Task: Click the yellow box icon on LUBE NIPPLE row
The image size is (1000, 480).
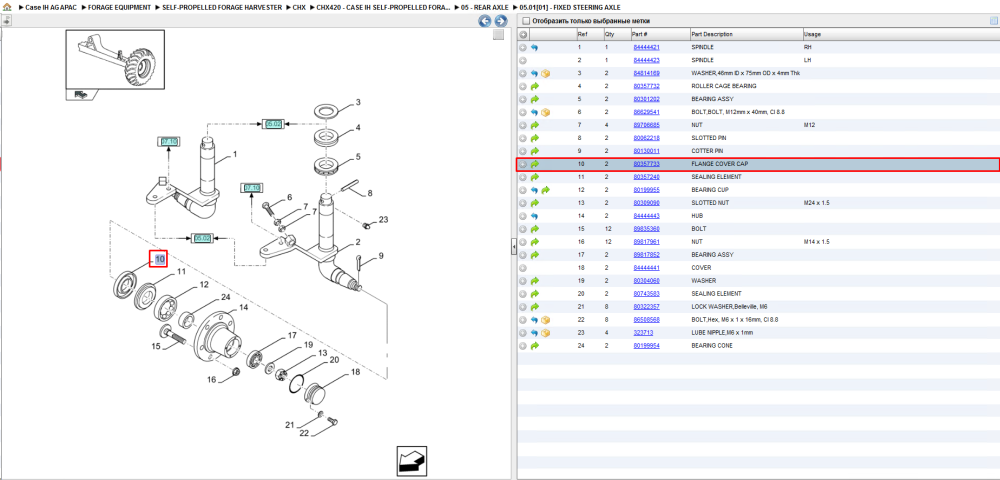Action: tap(545, 333)
